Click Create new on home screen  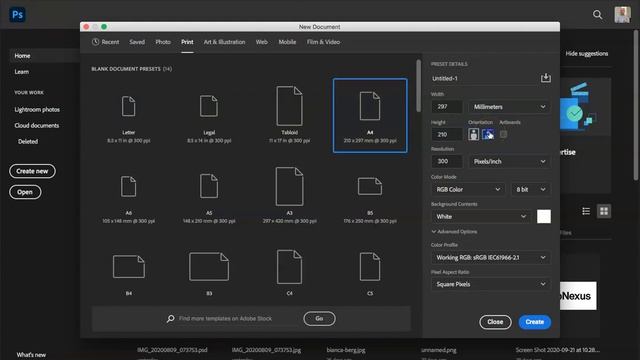[x=32, y=171]
